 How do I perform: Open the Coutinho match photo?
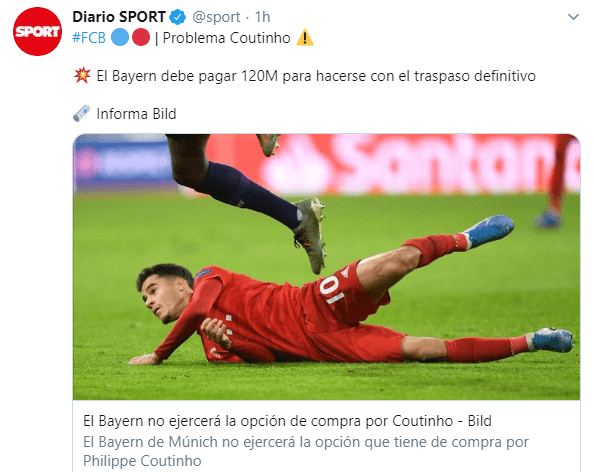point(327,267)
